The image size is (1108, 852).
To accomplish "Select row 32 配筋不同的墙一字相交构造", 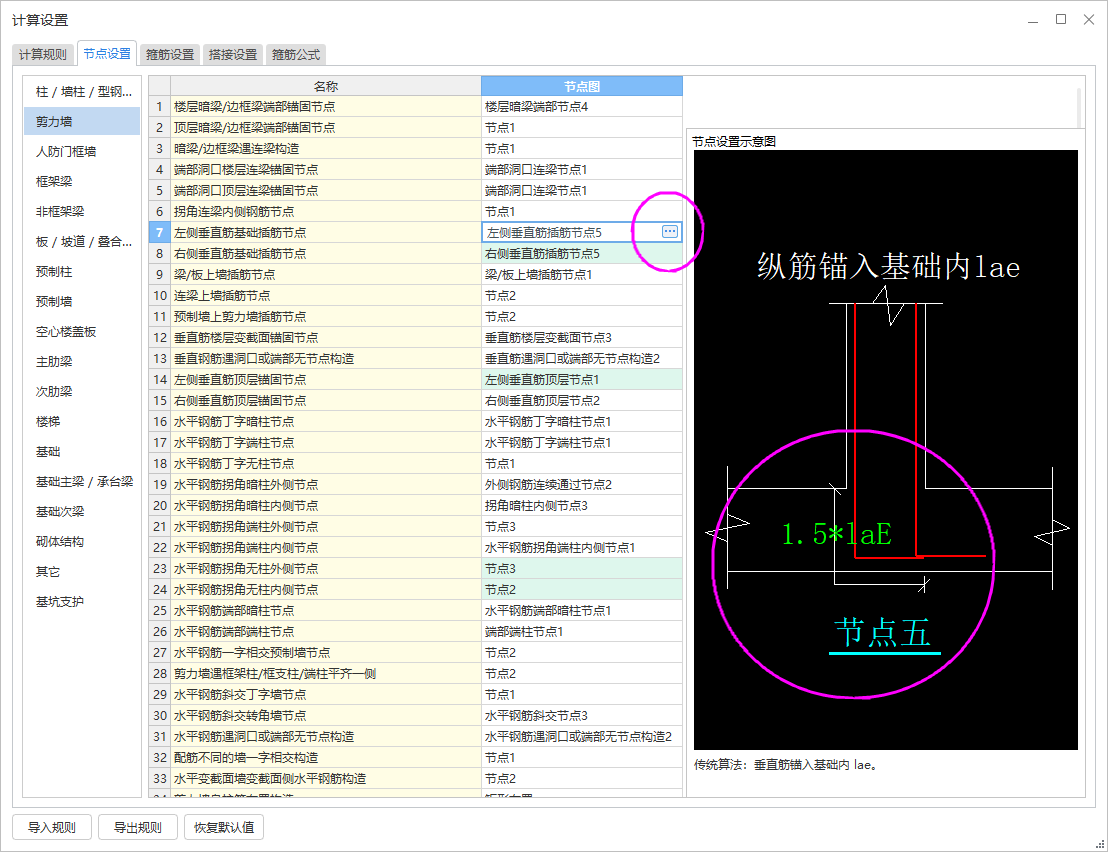I will pos(326,757).
